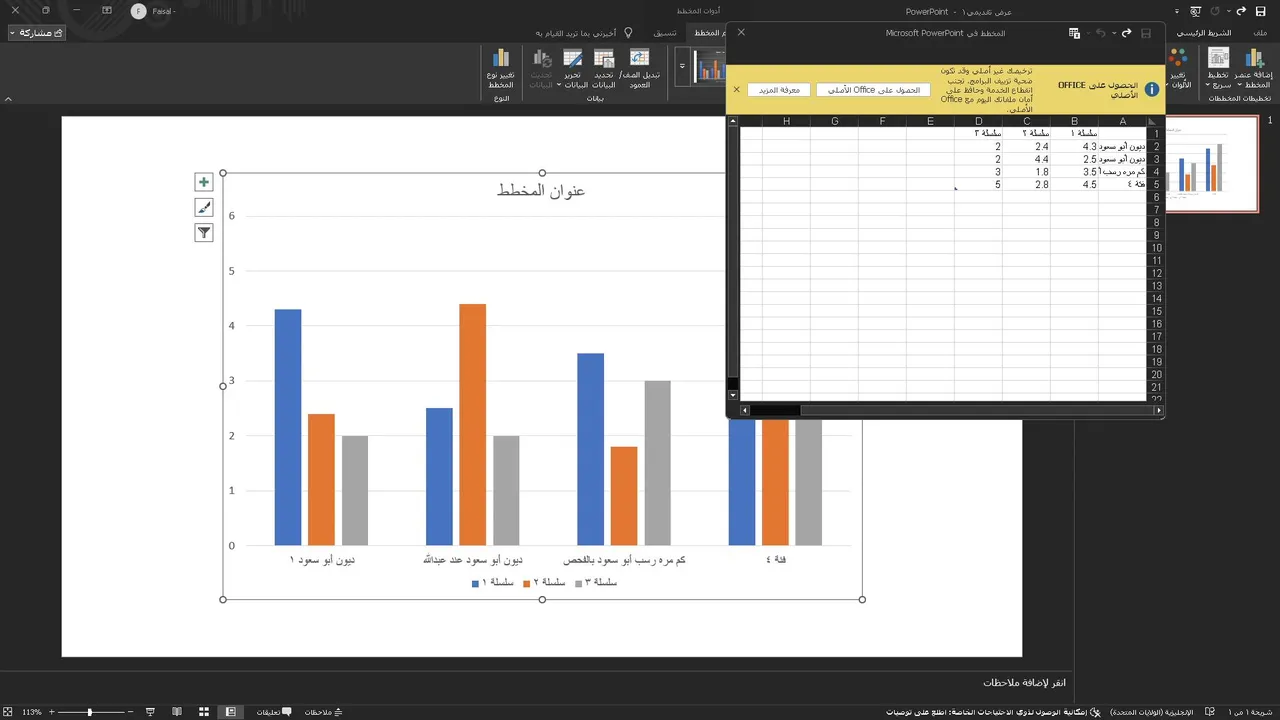Viewport: 1280px width, 720px height.
Task: Start slideshow from status bar icon
Action: [150, 712]
